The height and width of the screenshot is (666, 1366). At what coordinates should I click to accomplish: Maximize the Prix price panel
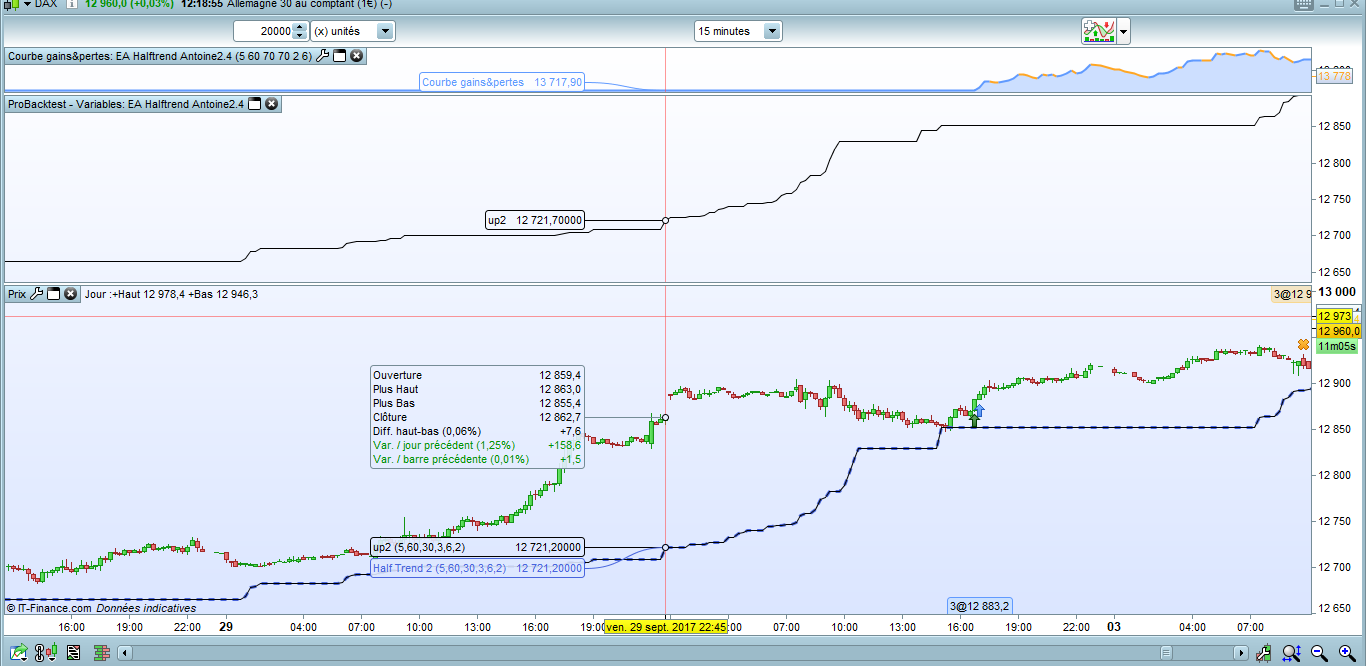[x=54, y=294]
